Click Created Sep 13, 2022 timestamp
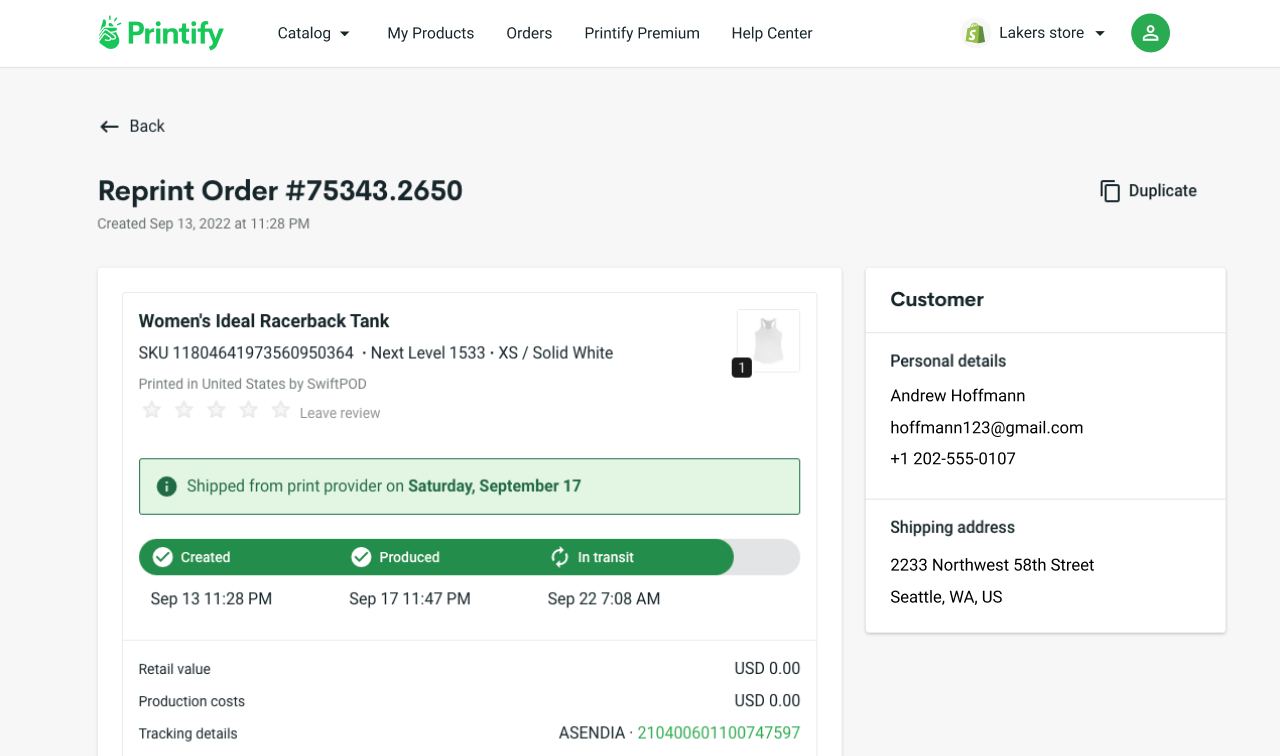The height and width of the screenshot is (756, 1280). (203, 224)
